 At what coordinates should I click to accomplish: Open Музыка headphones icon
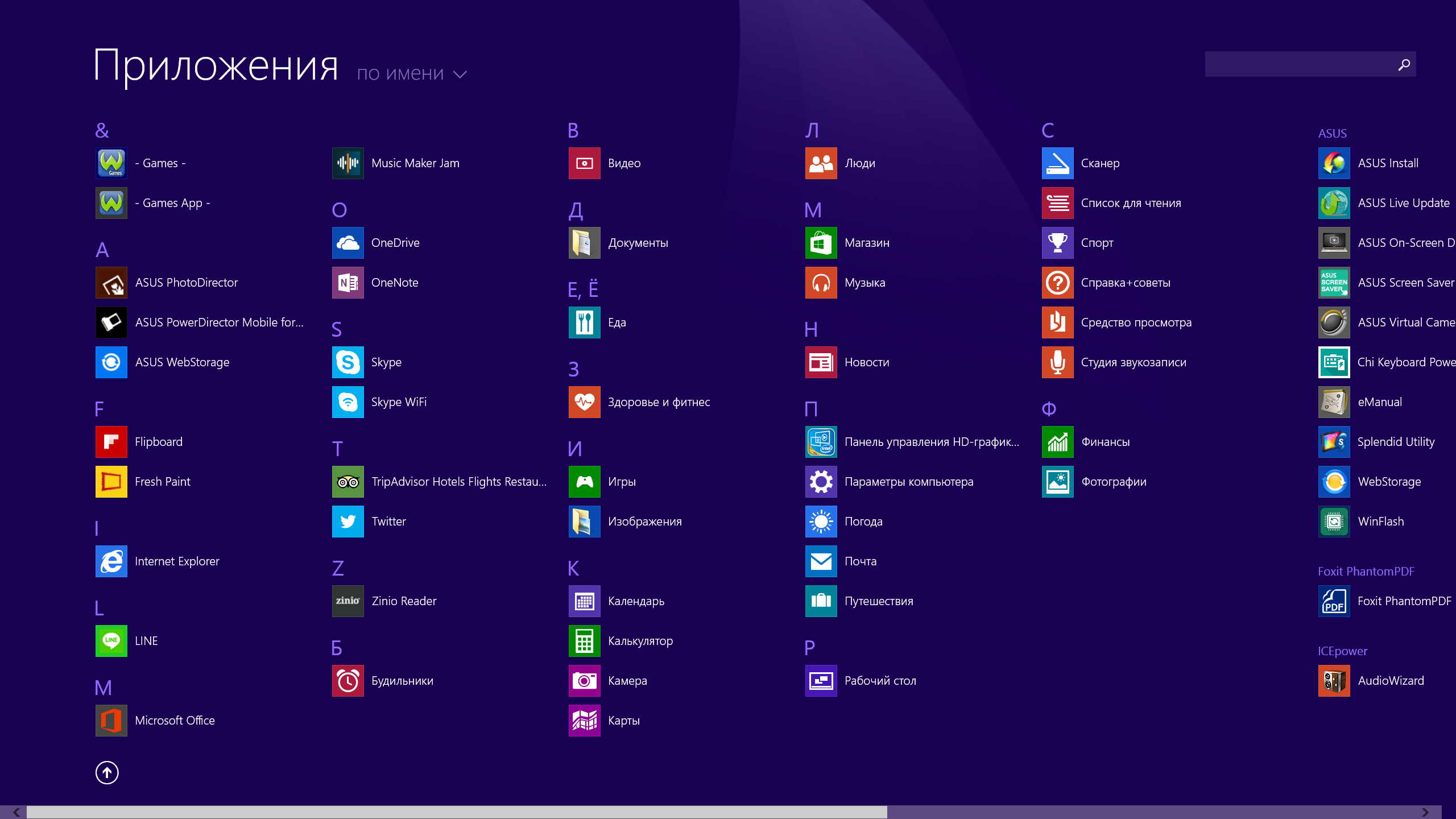pyautogui.click(x=821, y=283)
